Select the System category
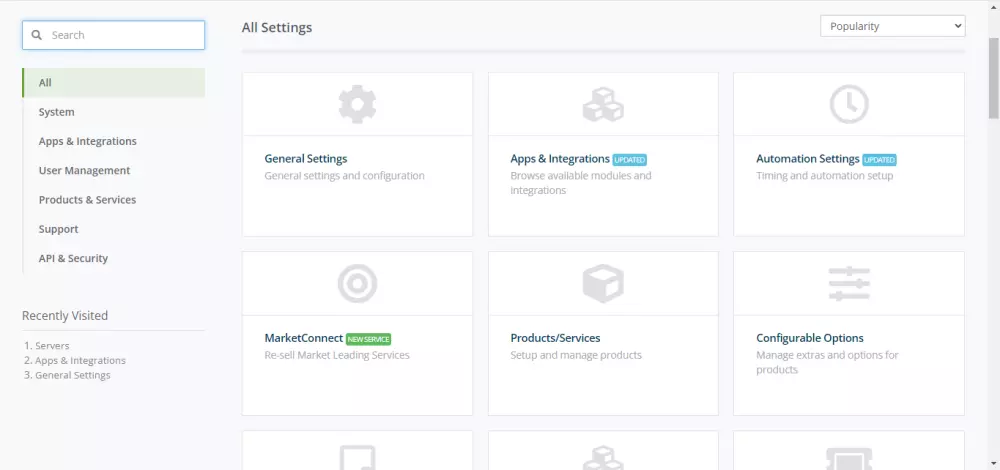1000x470 pixels. click(x=57, y=112)
